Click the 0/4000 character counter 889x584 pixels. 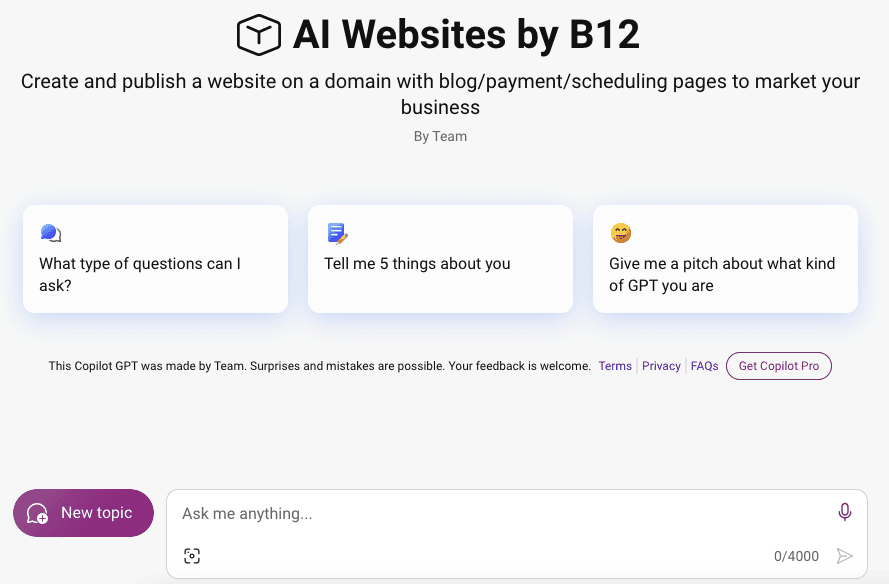pyautogui.click(x=797, y=556)
